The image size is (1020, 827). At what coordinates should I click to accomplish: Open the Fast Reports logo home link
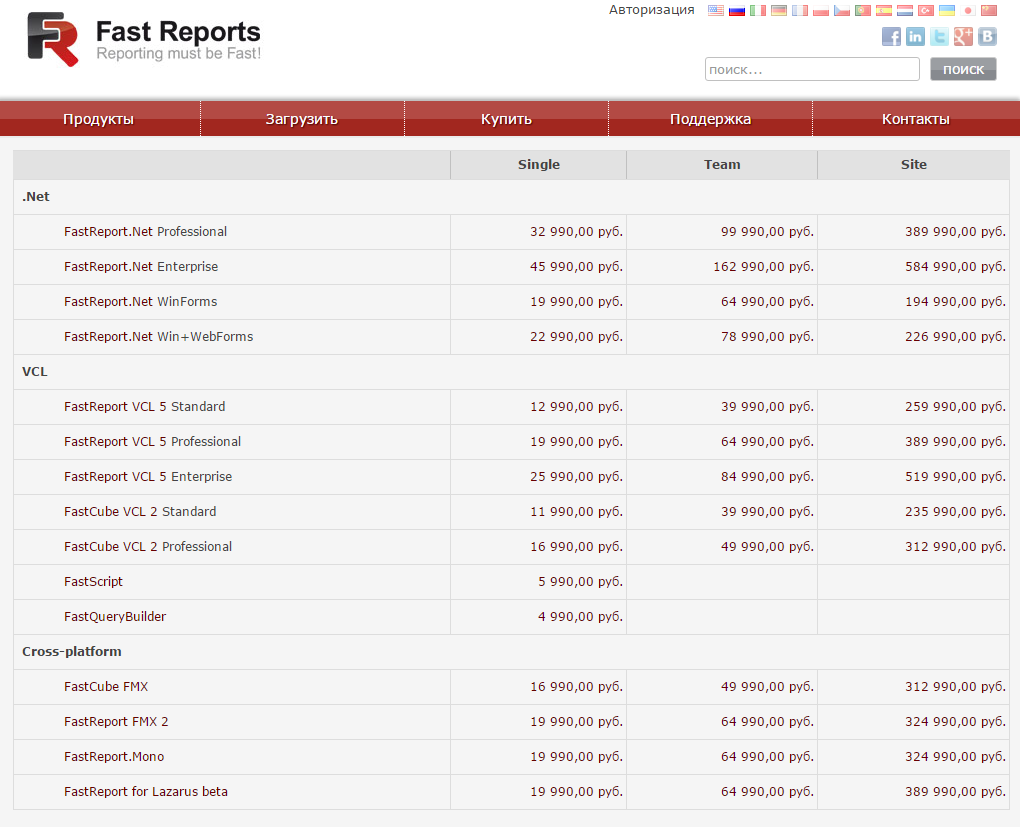[144, 40]
